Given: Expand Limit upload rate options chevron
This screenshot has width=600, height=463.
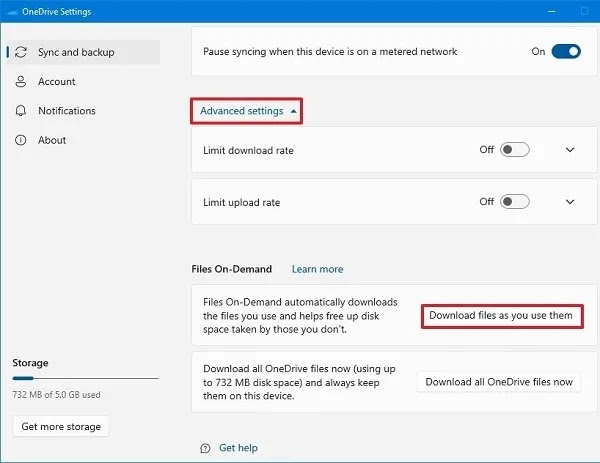Looking at the screenshot, I should pos(570,202).
